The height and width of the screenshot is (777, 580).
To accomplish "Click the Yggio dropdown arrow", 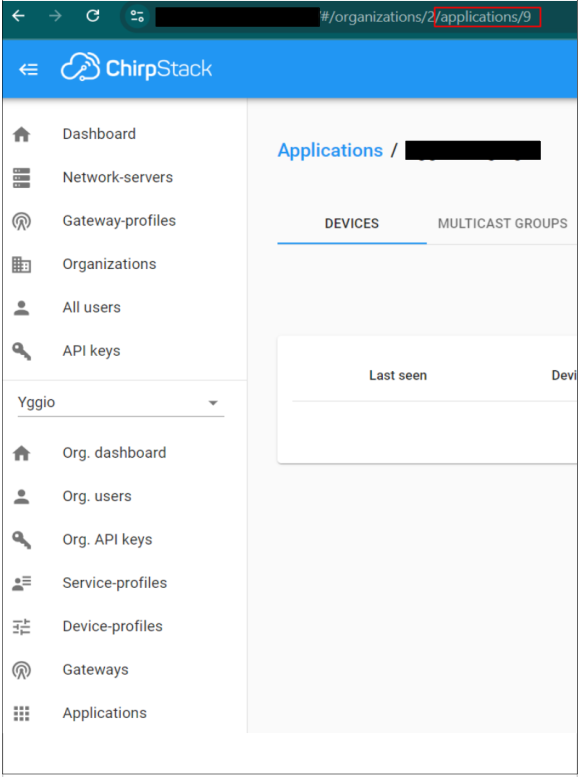I will point(213,403).
